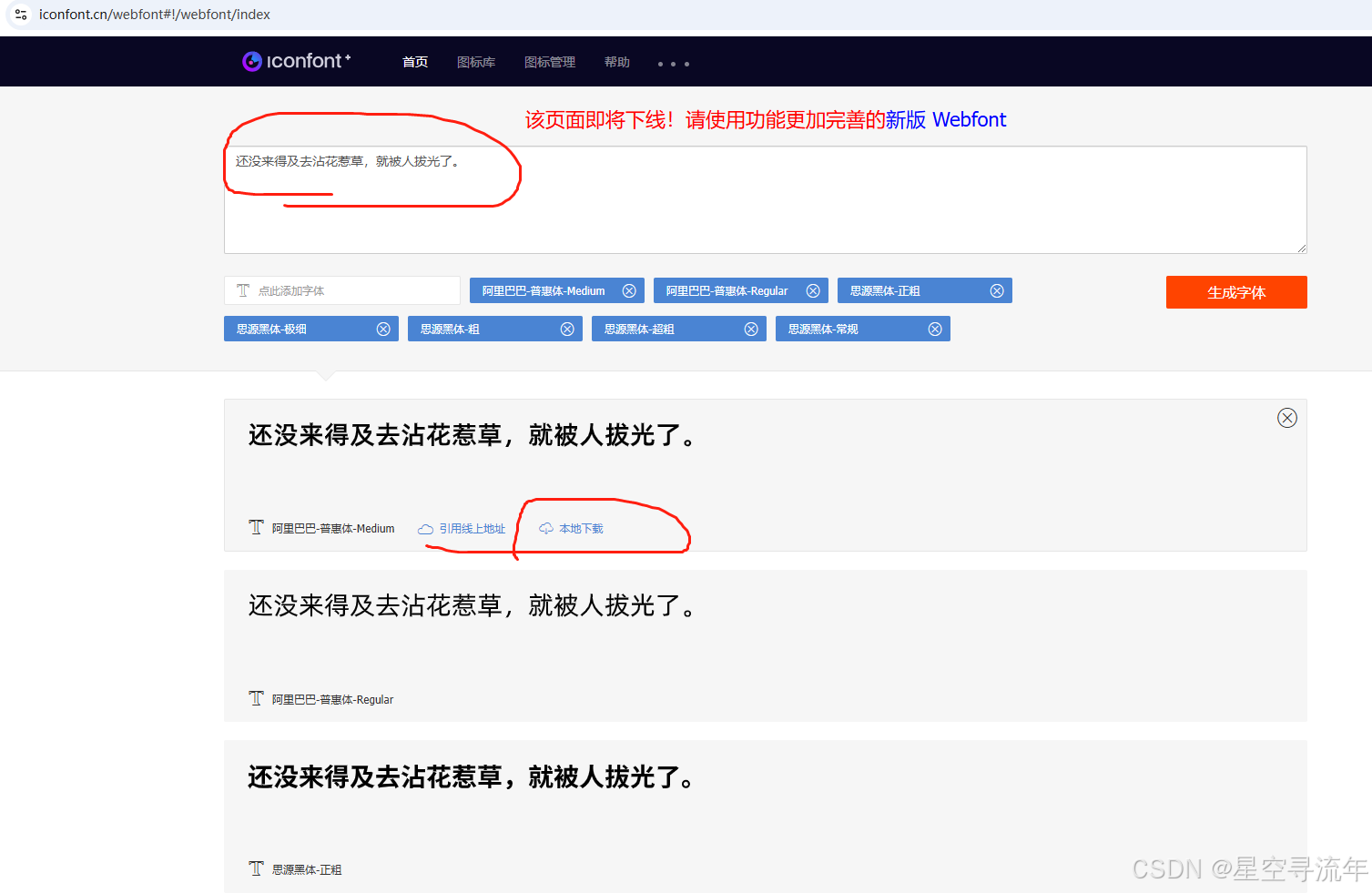Remove 阿里巴巴-普惠体-Medium font tag
The width and height of the screenshot is (1372, 893).
(629, 290)
